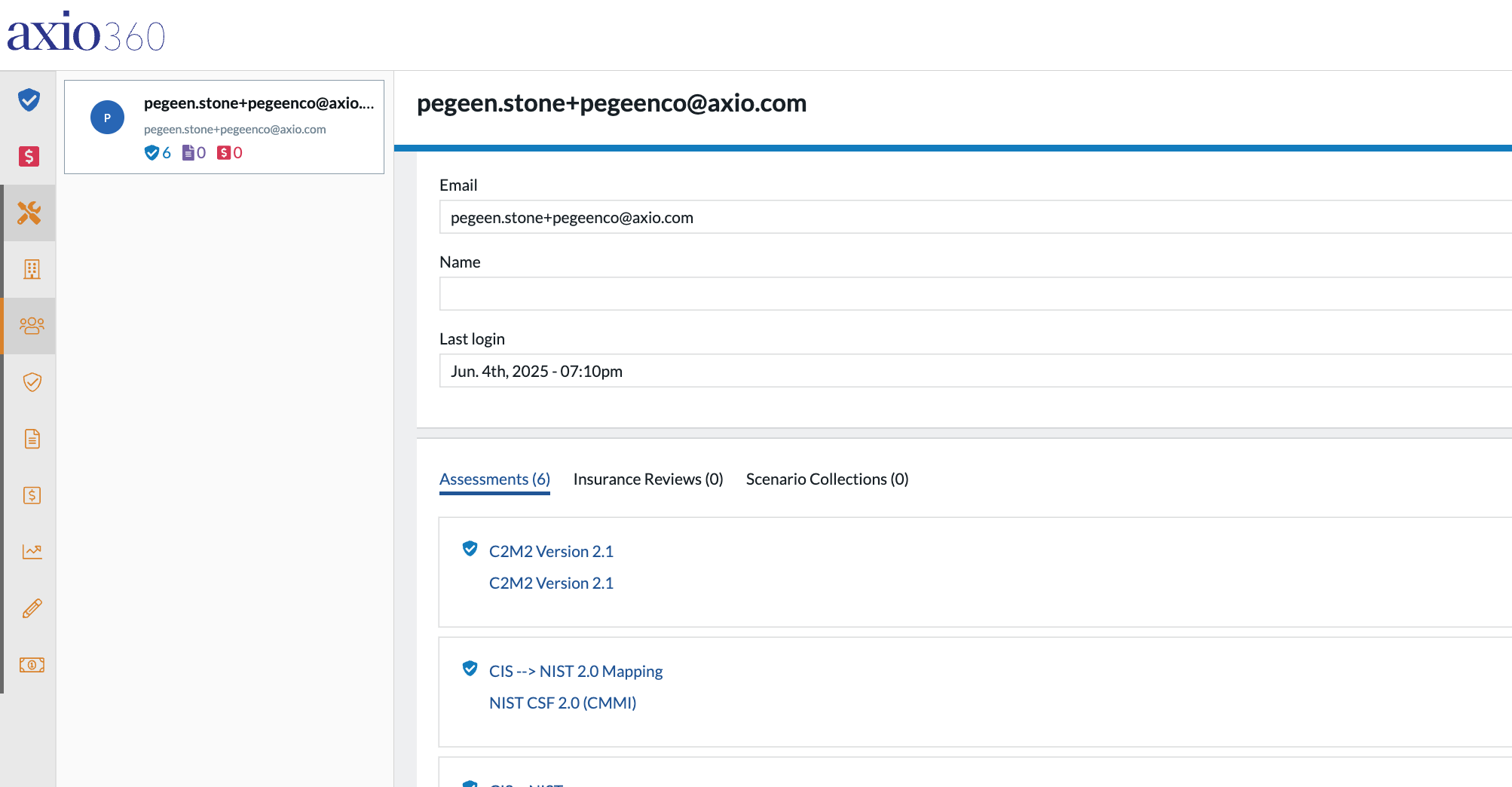
Task: Open the building organization icon in sidebar
Action: click(32, 269)
